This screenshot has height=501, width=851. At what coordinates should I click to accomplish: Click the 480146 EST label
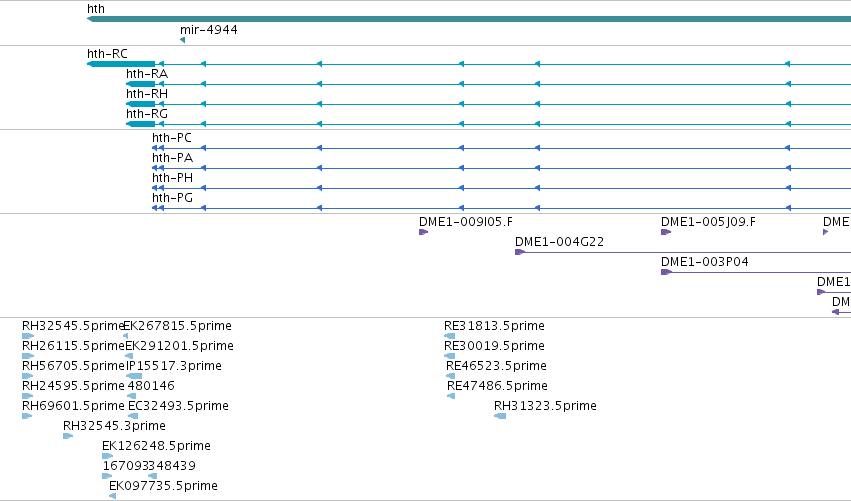tap(151, 386)
